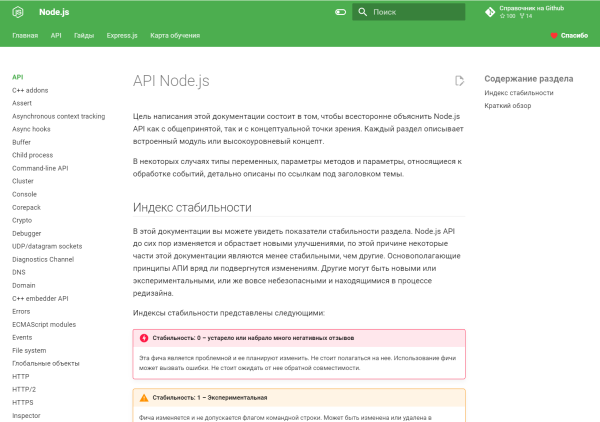Open Async hooks page
This screenshot has height=422, width=600.
pos(31,129)
